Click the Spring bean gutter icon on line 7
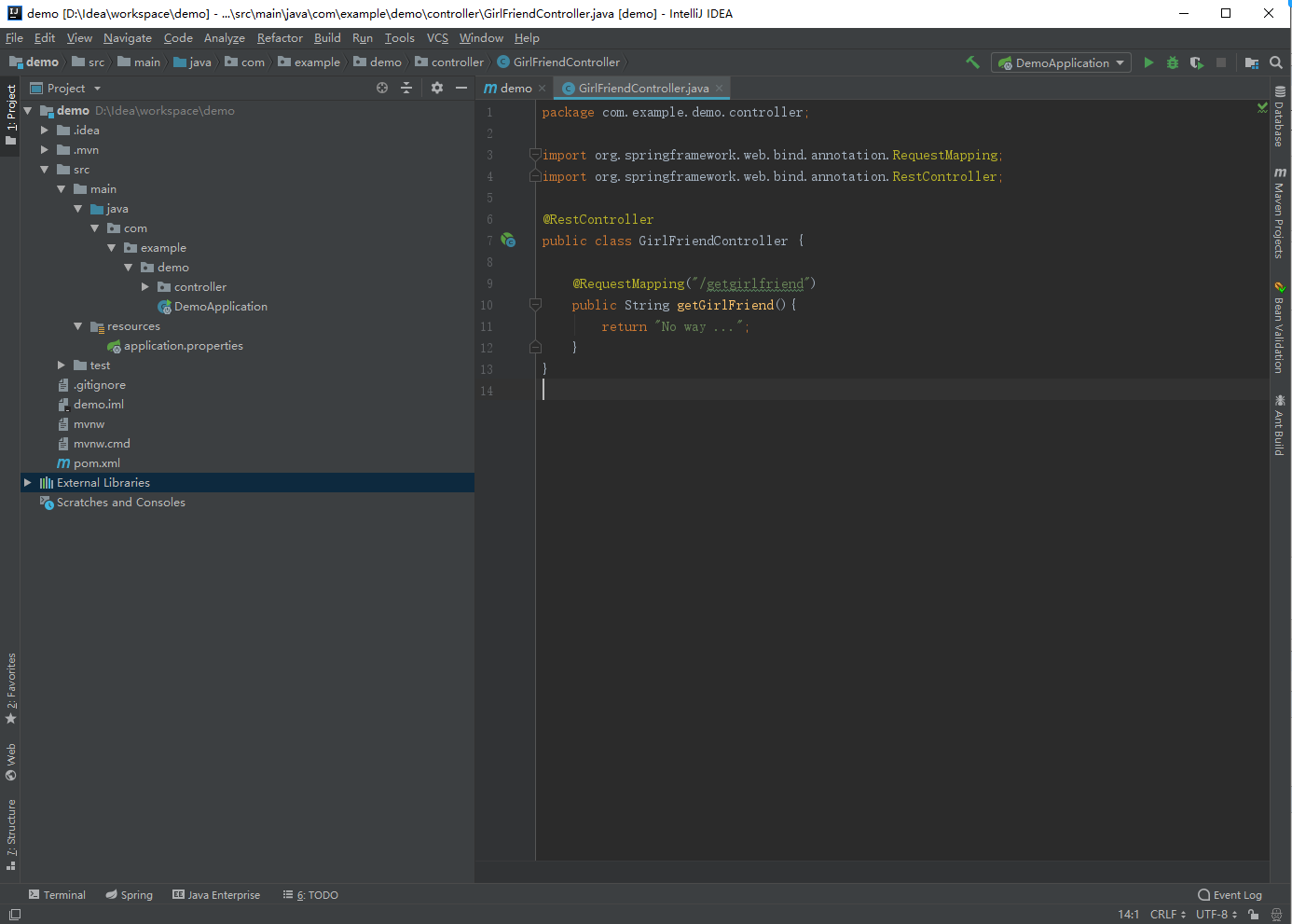 tap(508, 240)
